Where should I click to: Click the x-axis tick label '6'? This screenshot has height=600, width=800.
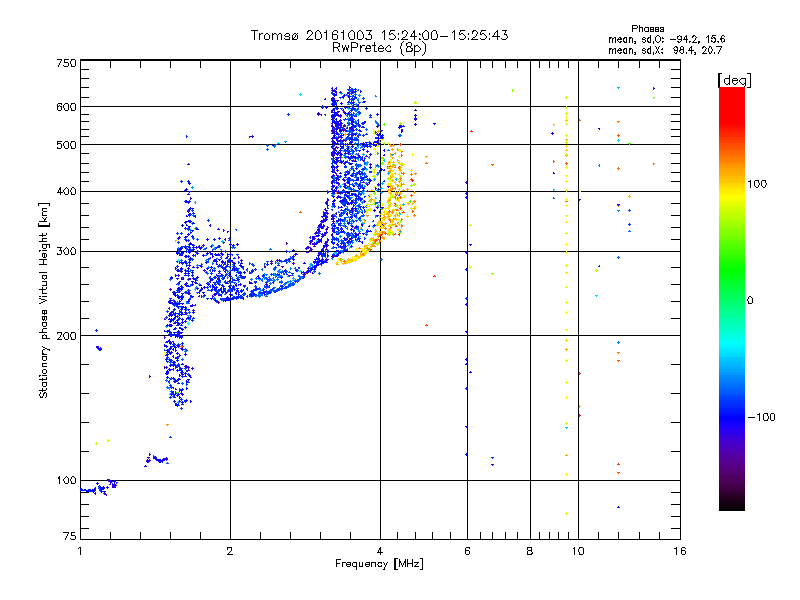[x=467, y=551]
